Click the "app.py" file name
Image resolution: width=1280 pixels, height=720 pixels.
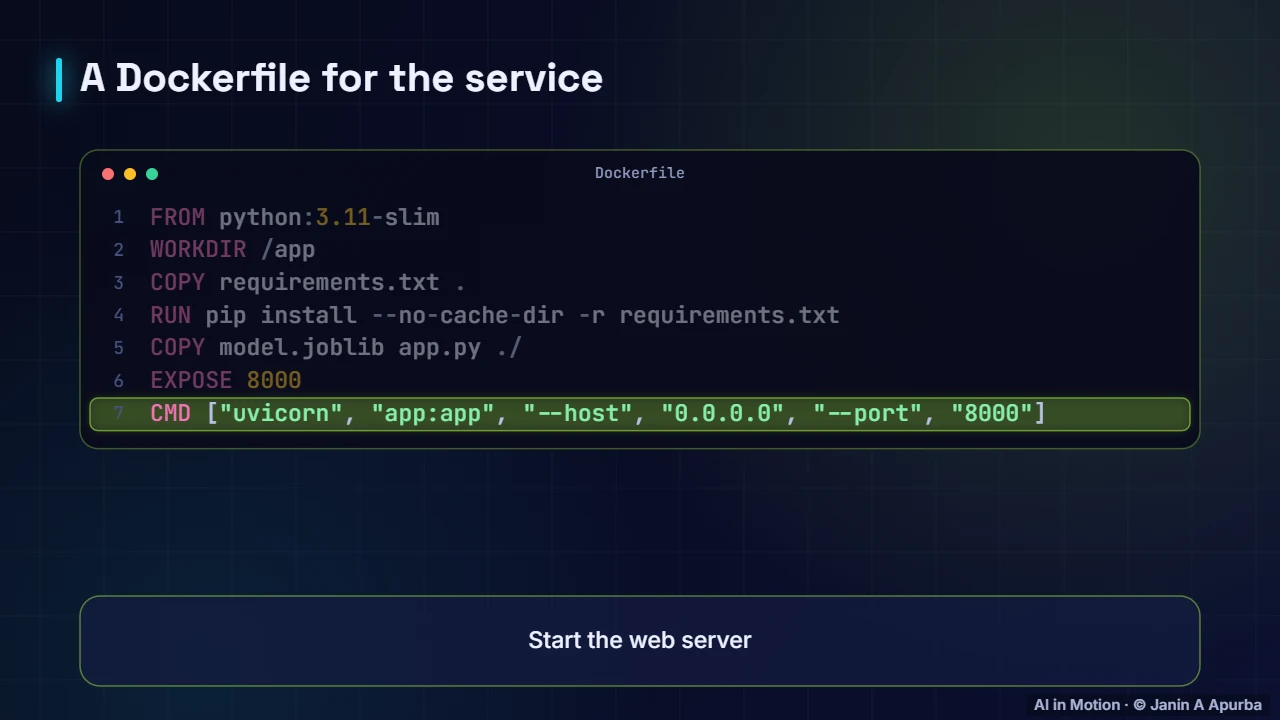[440, 348]
